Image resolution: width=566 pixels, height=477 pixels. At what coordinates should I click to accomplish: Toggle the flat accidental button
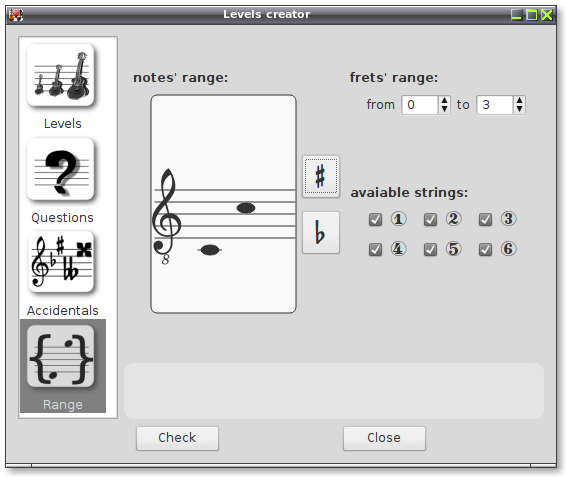tap(321, 232)
